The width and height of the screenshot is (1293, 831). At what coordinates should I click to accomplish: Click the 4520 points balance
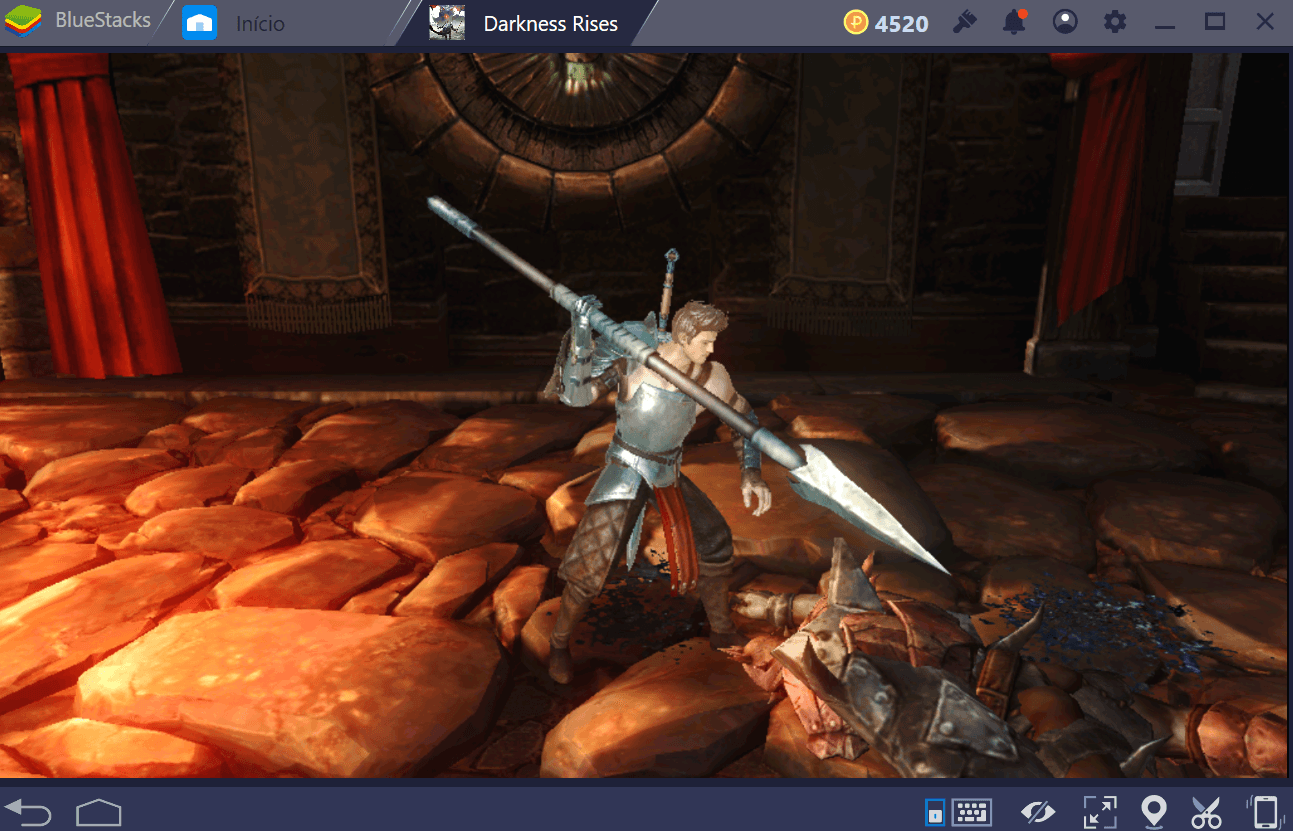coord(901,24)
